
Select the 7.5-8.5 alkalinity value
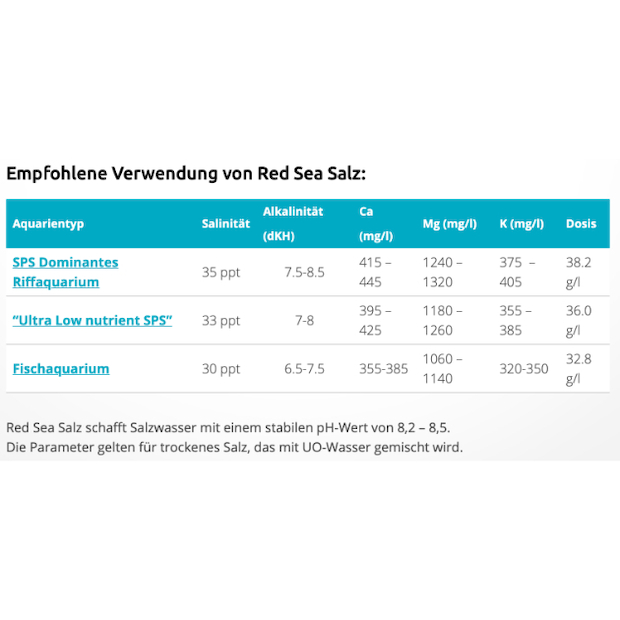coord(304,272)
